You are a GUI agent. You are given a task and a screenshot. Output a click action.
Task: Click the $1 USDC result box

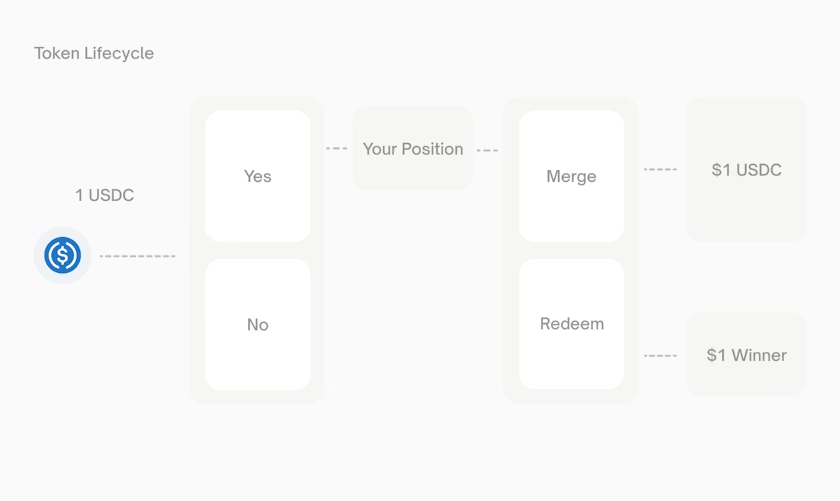[745, 170]
